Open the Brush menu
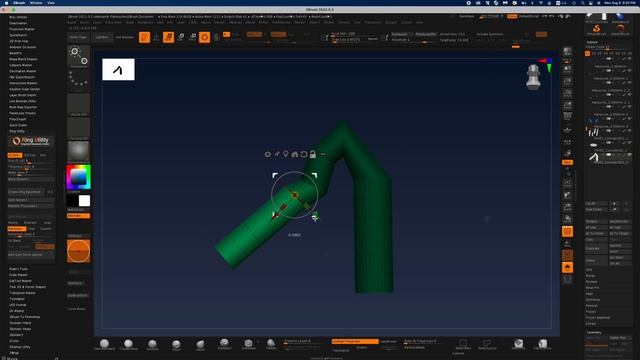The height and width of the screenshot is (360, 640). [84, 22]
